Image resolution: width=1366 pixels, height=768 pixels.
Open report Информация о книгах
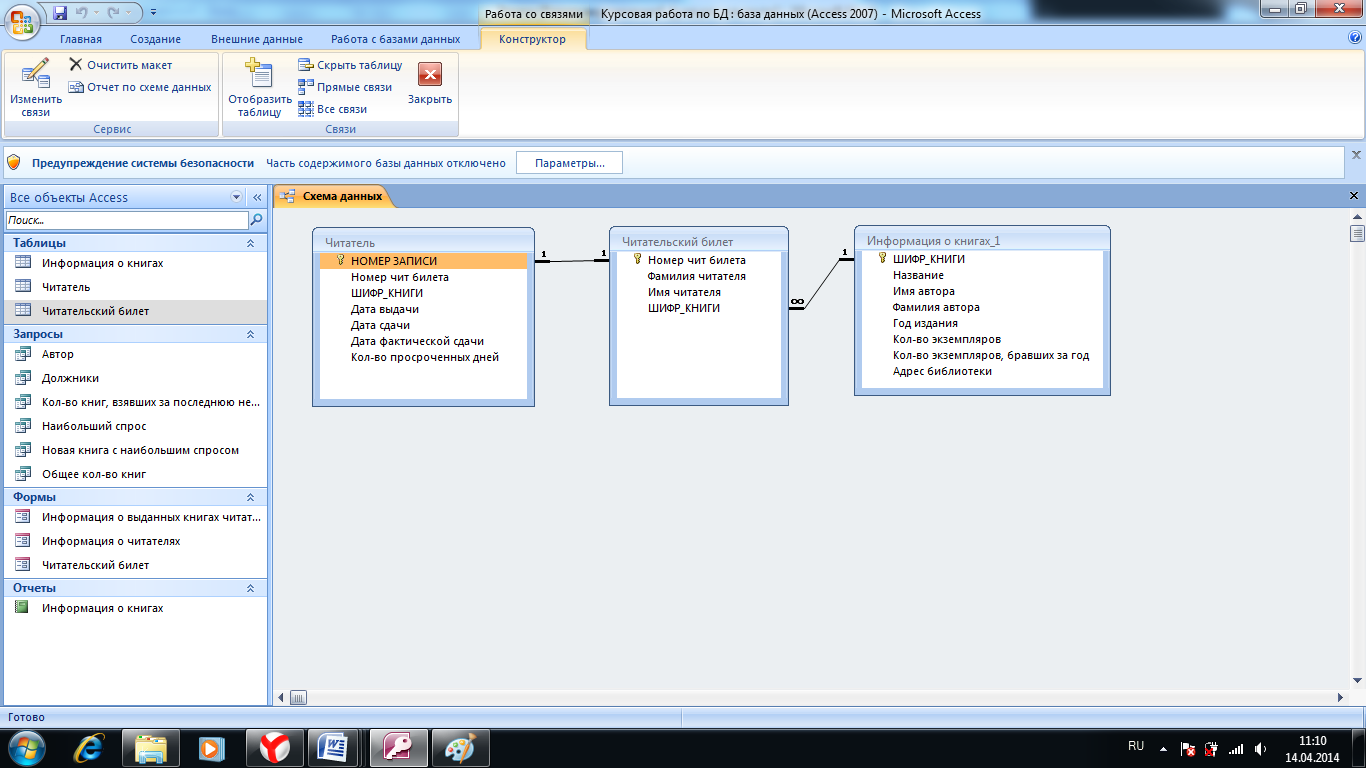(x=102, y=608)
